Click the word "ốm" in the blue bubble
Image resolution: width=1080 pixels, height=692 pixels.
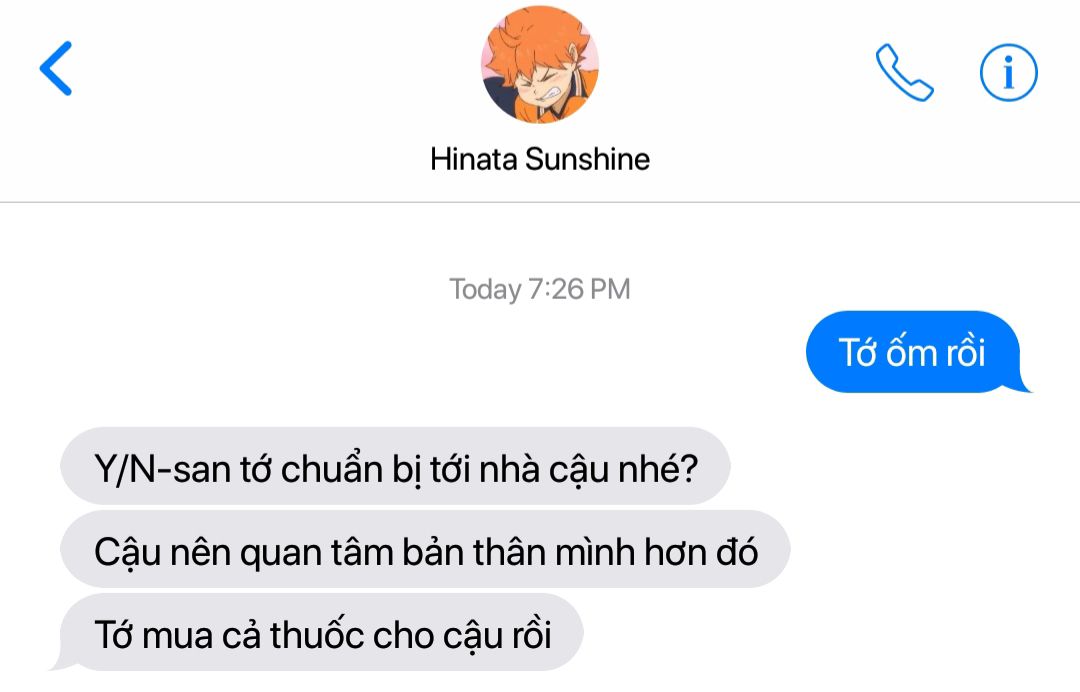tap(912, 351)
